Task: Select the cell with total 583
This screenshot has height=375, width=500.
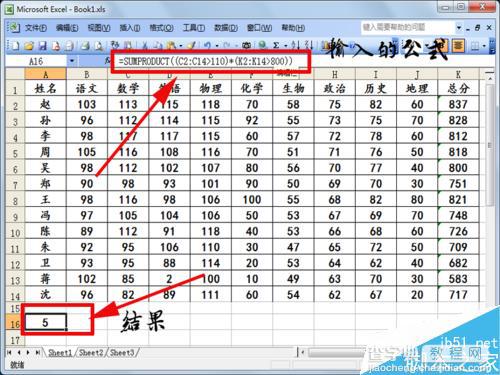Action: 458,279
